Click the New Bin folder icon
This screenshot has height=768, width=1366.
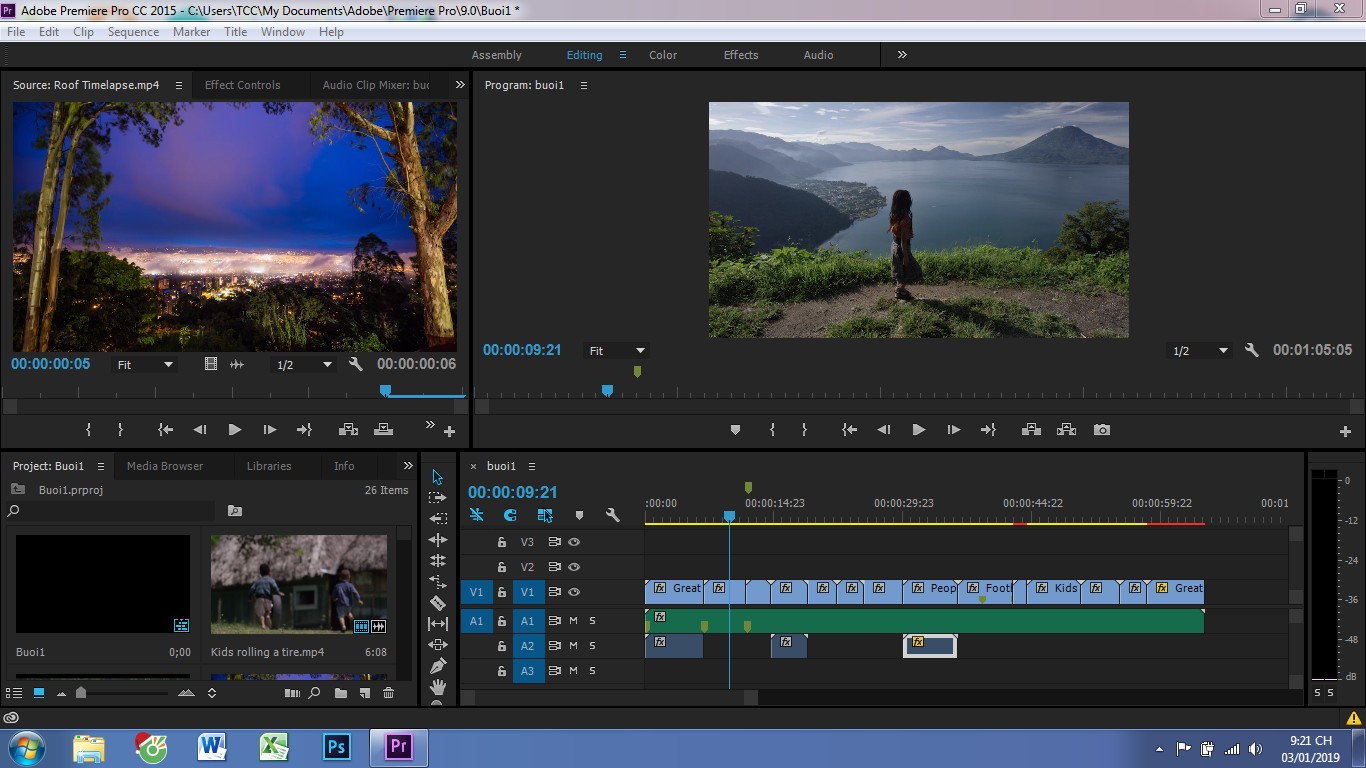341,692
